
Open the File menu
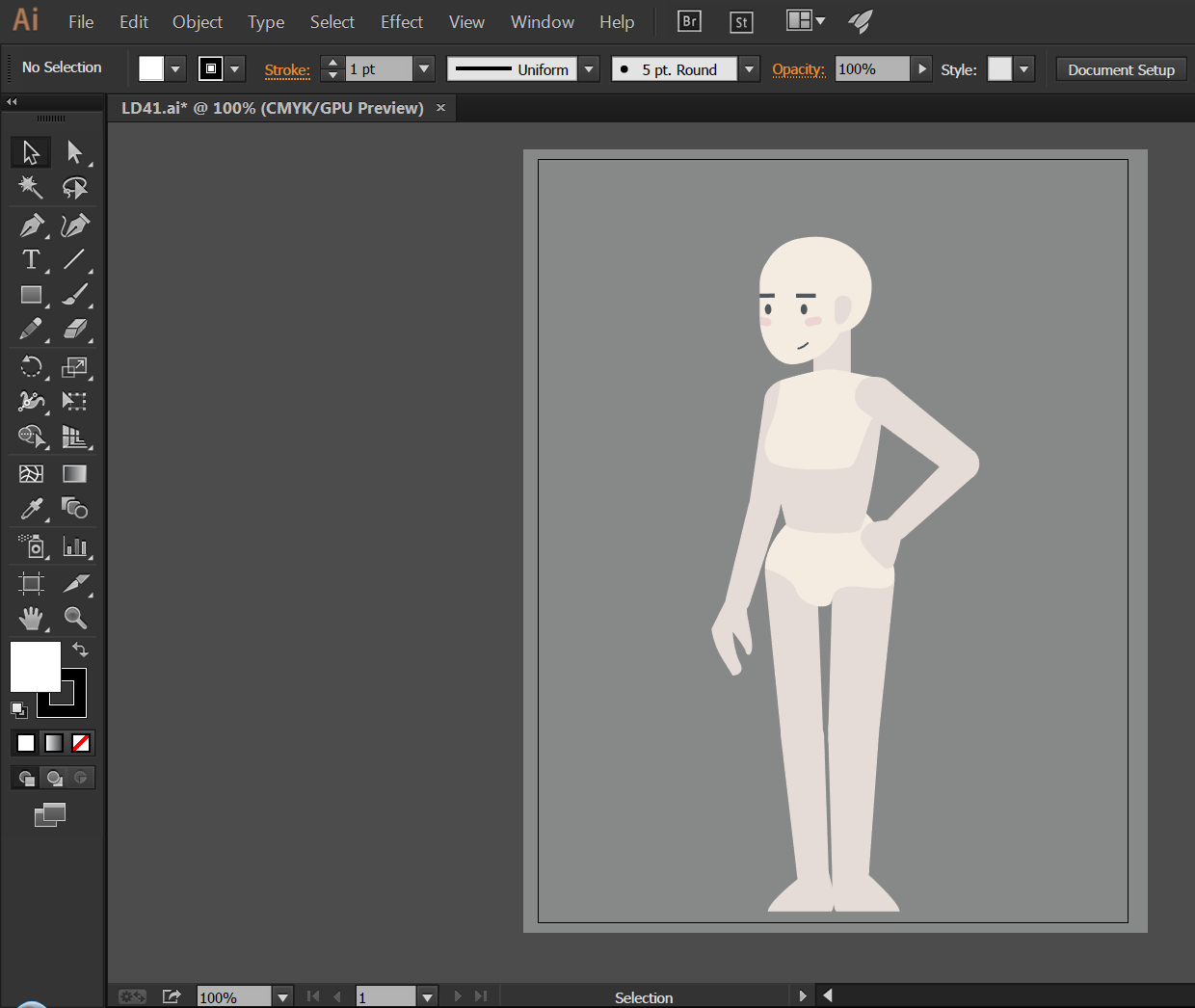point(81,22)
